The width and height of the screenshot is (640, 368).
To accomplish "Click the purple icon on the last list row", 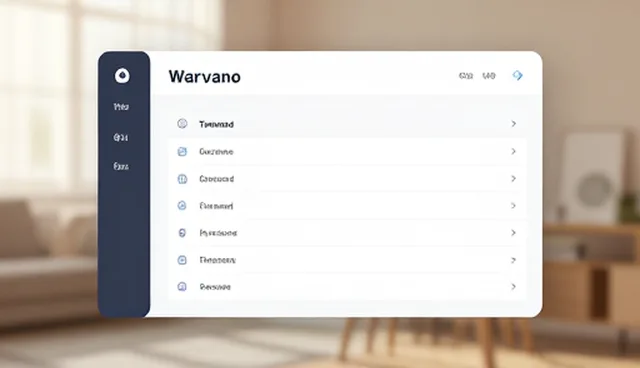I will point(182,286).
